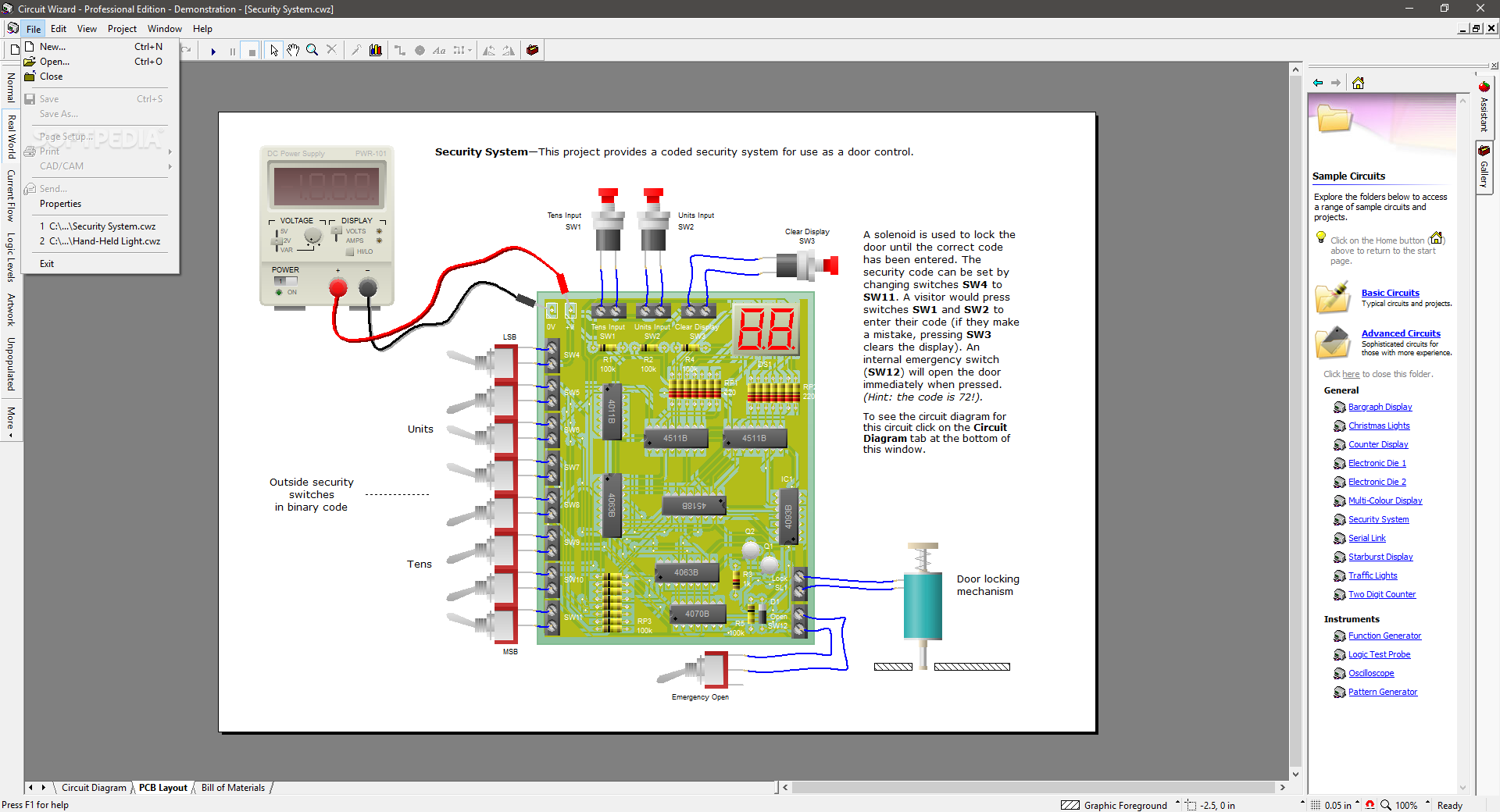
Task: Select the probe tool in toolbar
Action: coord(356,51)
